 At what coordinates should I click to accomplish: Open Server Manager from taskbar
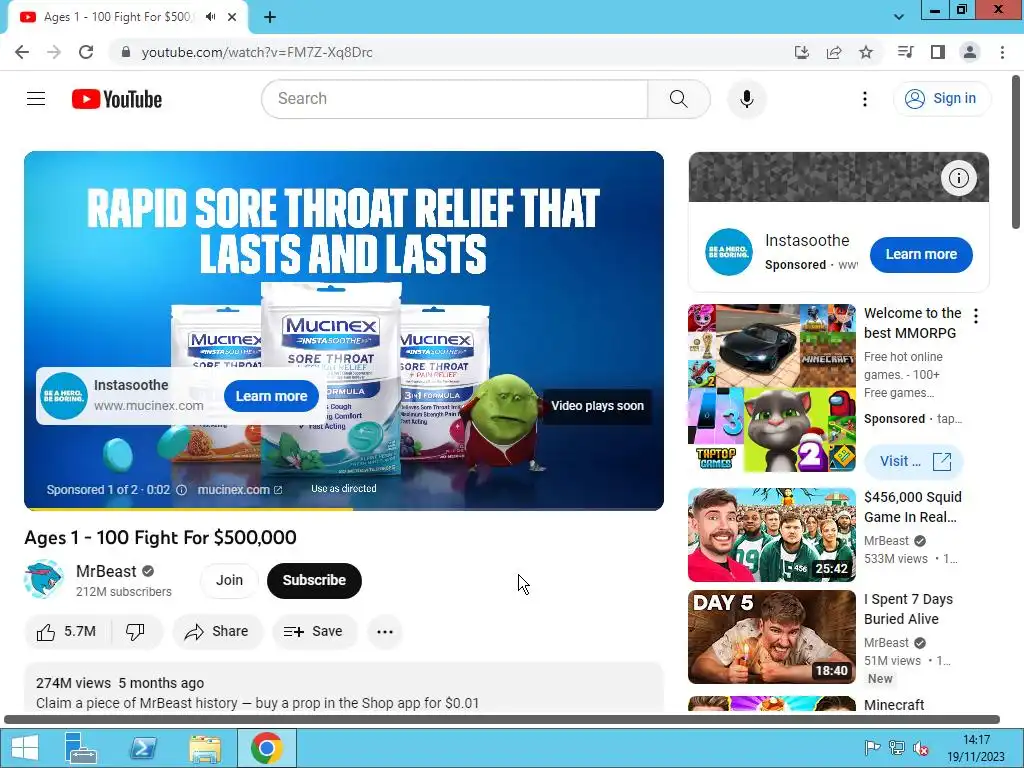[81, 748]
